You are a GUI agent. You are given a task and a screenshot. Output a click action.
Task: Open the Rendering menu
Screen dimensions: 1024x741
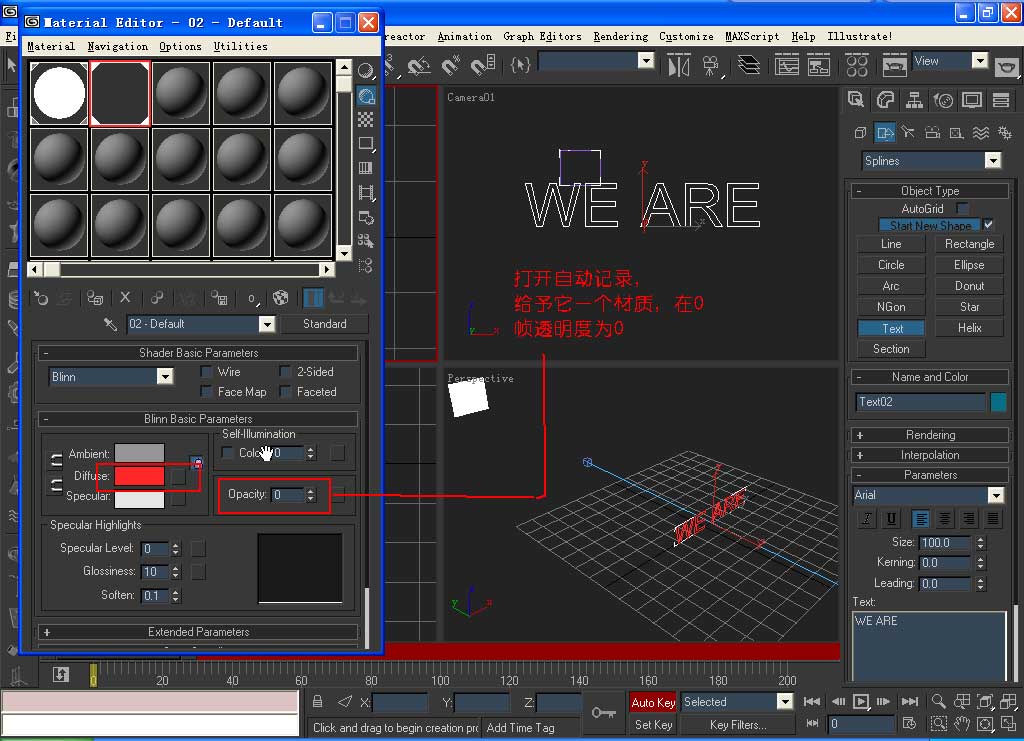pos(620,37)
